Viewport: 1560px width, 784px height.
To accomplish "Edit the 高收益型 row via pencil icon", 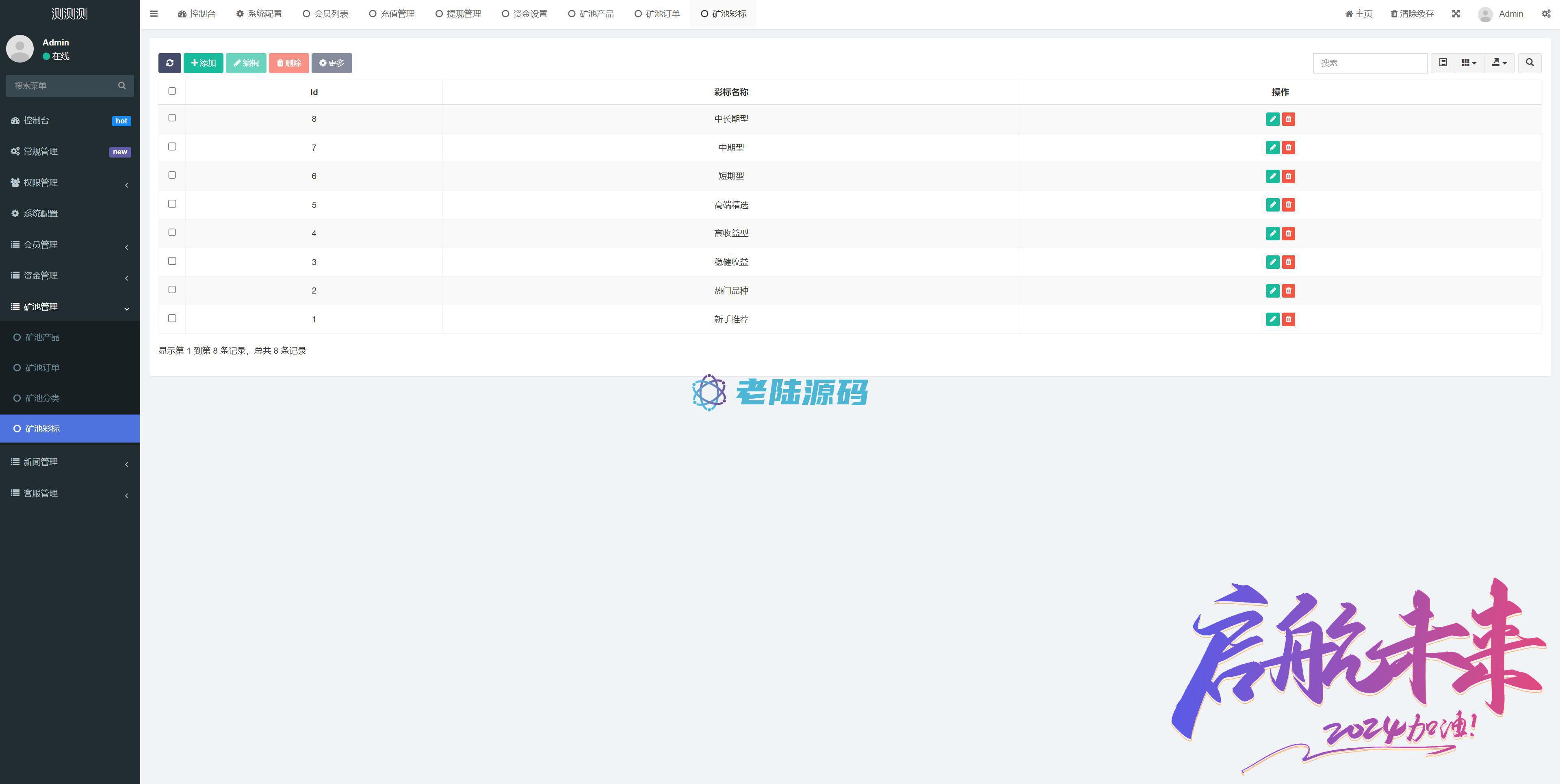I will (1272, 234).
